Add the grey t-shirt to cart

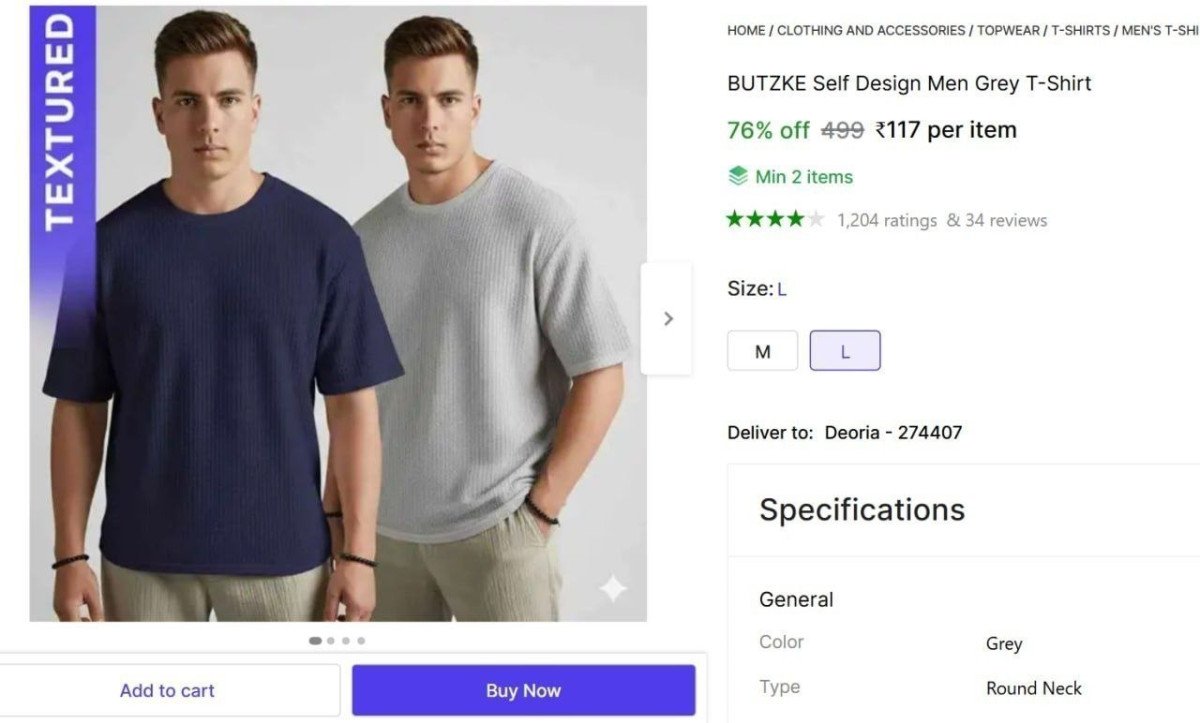(167, 690)
